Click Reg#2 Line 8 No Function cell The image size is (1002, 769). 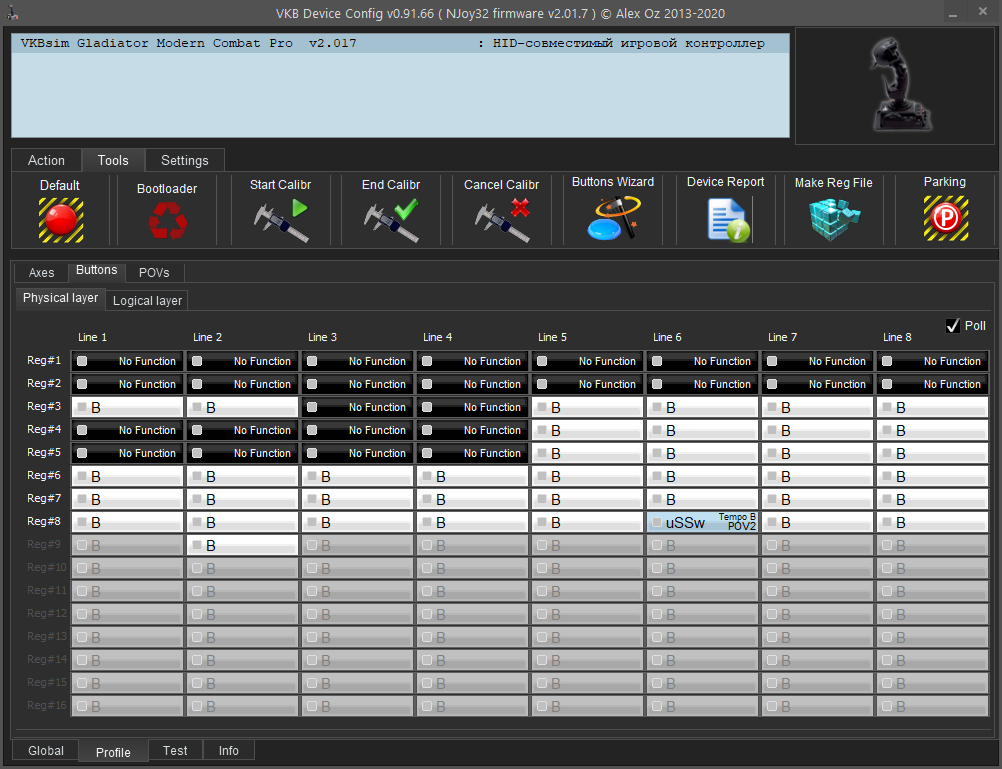click(x=932, y=384)
